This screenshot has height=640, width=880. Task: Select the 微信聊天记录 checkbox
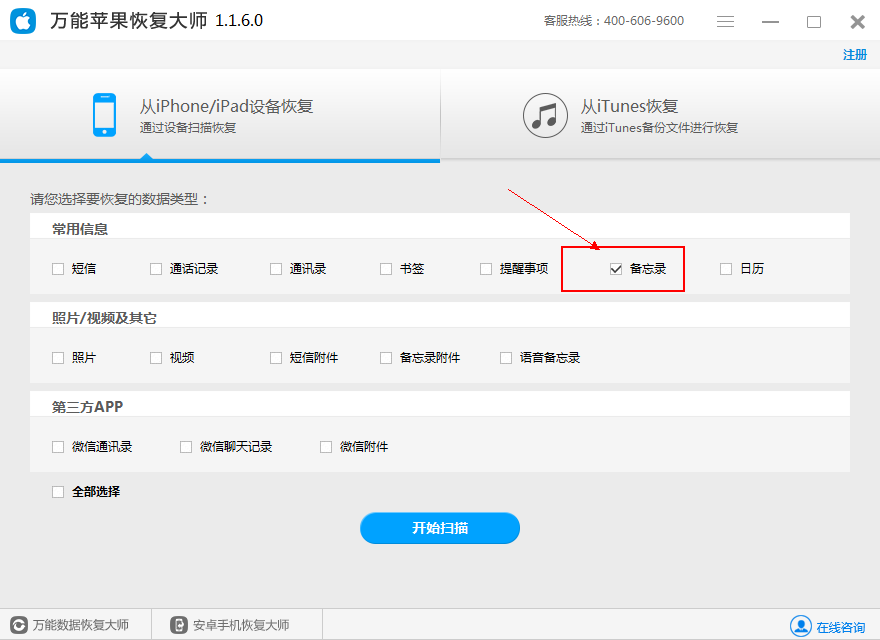tap(186, 447)
